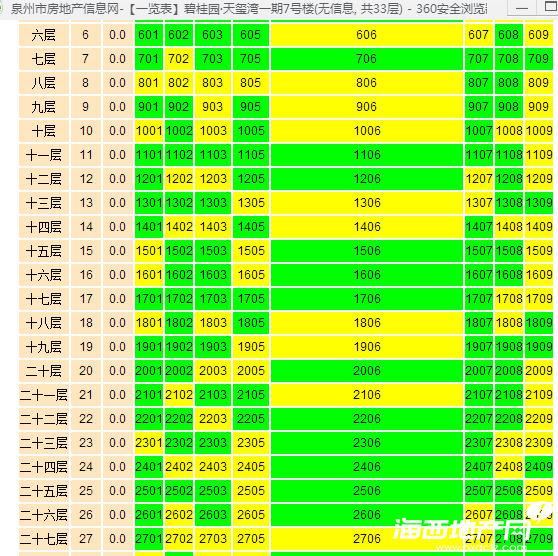This screenshot has width=558, height=556.
Task: Choose unit 1809 green cell
Action: pyautogui.click(x=538, y=323)
